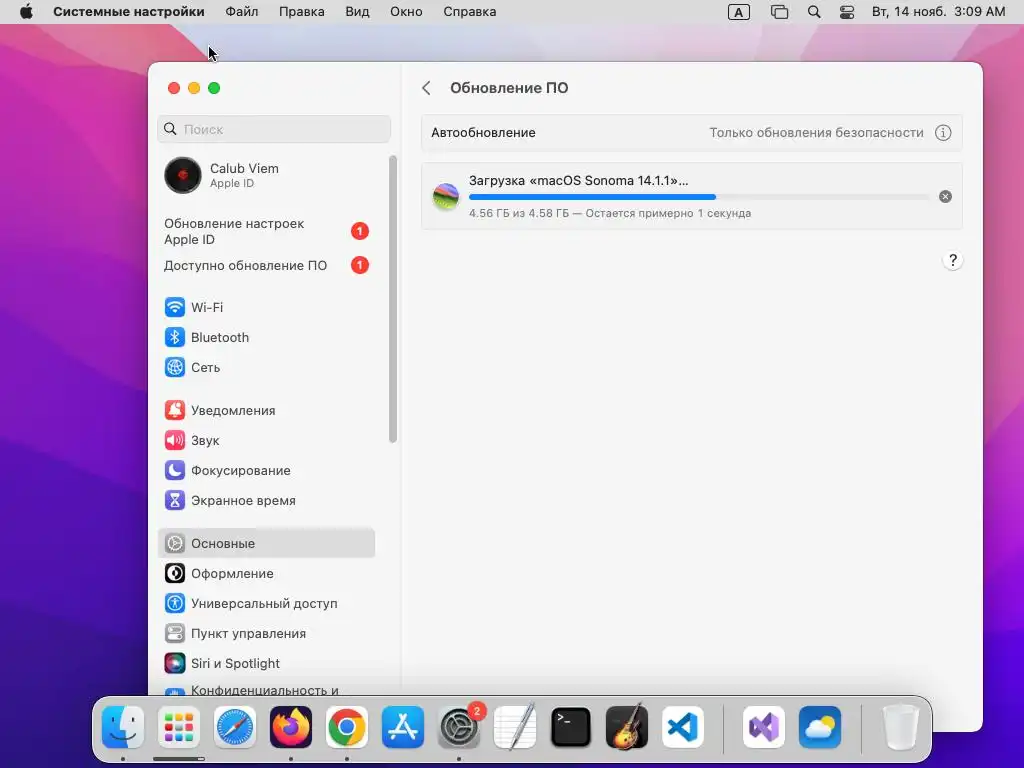Click macOS Sonoma update icon

(x=446, y=197)
